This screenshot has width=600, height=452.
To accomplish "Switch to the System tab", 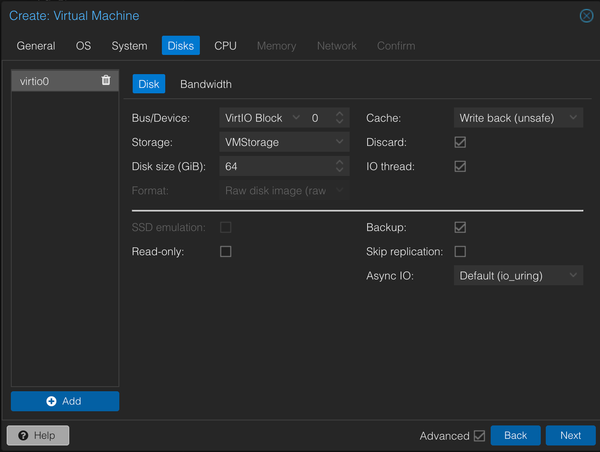I will click(129, 46).
